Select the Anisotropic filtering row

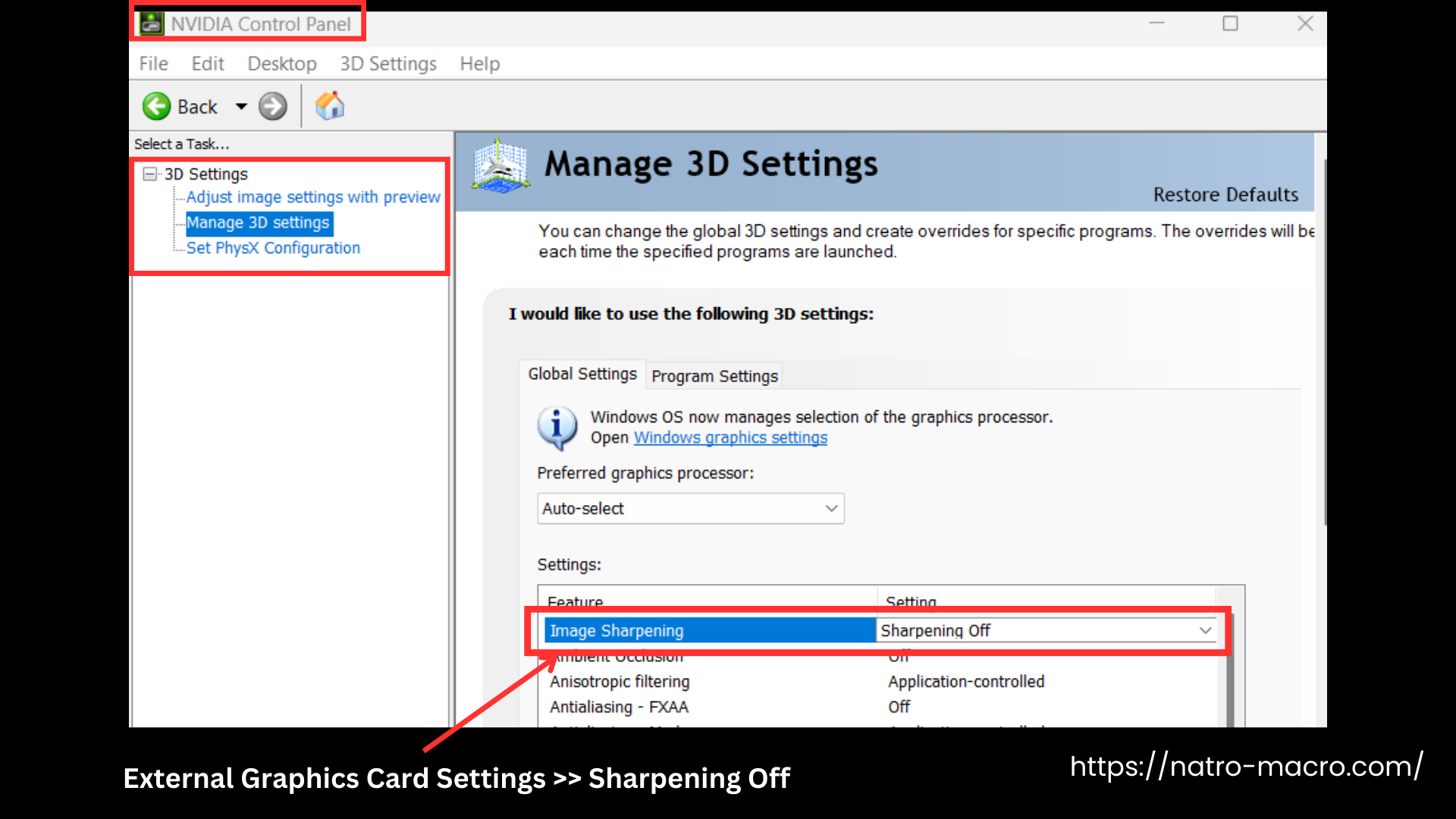pos(620,681)
